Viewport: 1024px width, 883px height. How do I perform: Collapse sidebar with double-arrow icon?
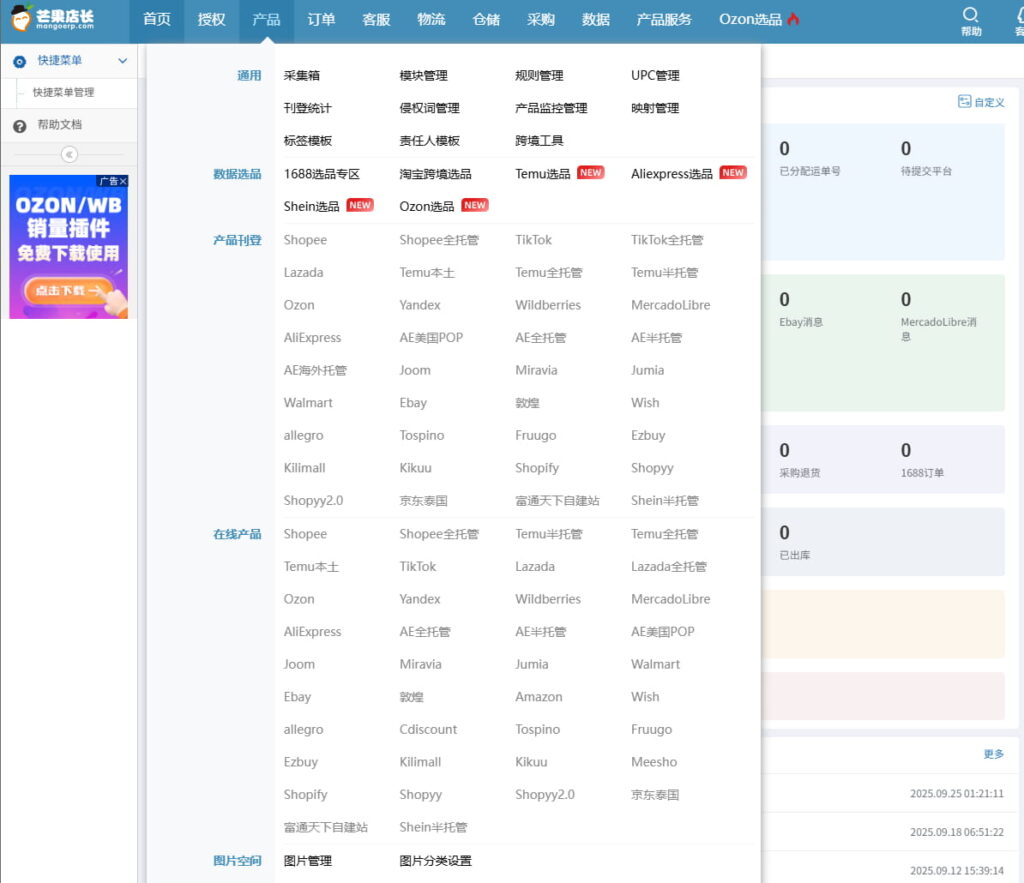pos(69,154)
